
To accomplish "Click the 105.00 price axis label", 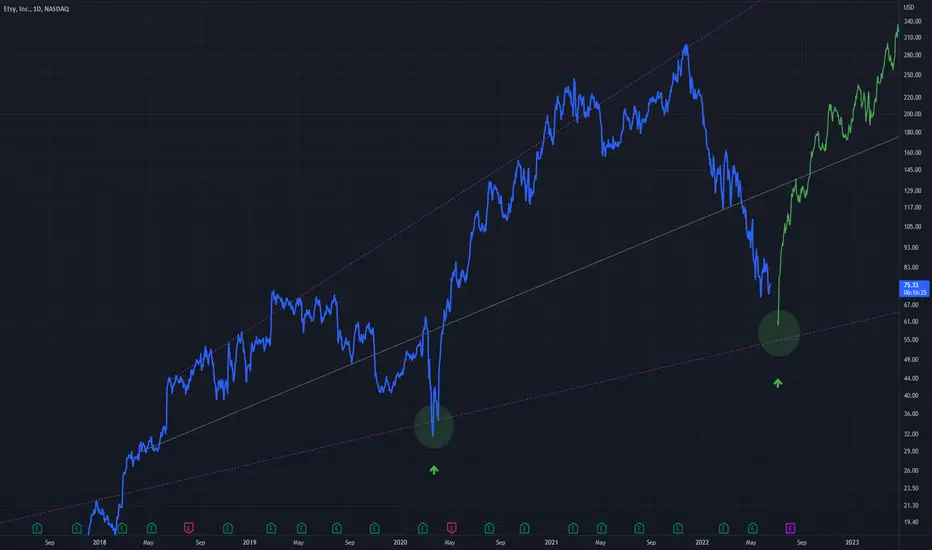I will coord(912,227).
